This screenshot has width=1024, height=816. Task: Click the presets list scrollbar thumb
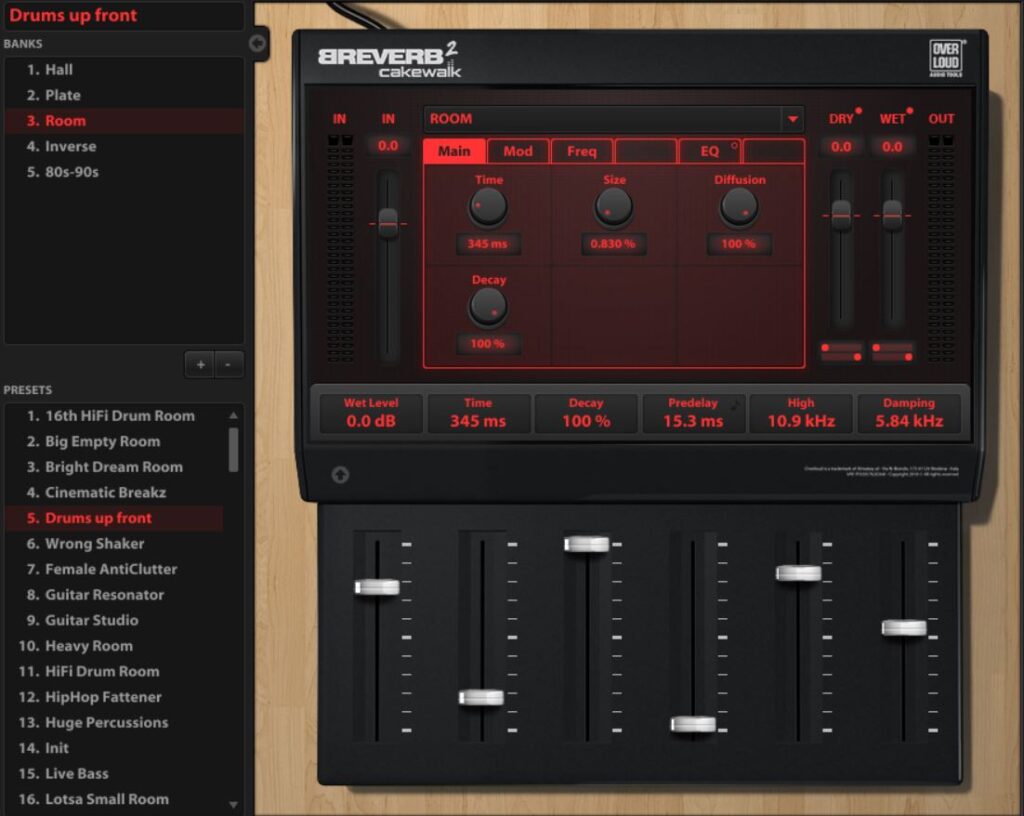(x=233, y=449)
